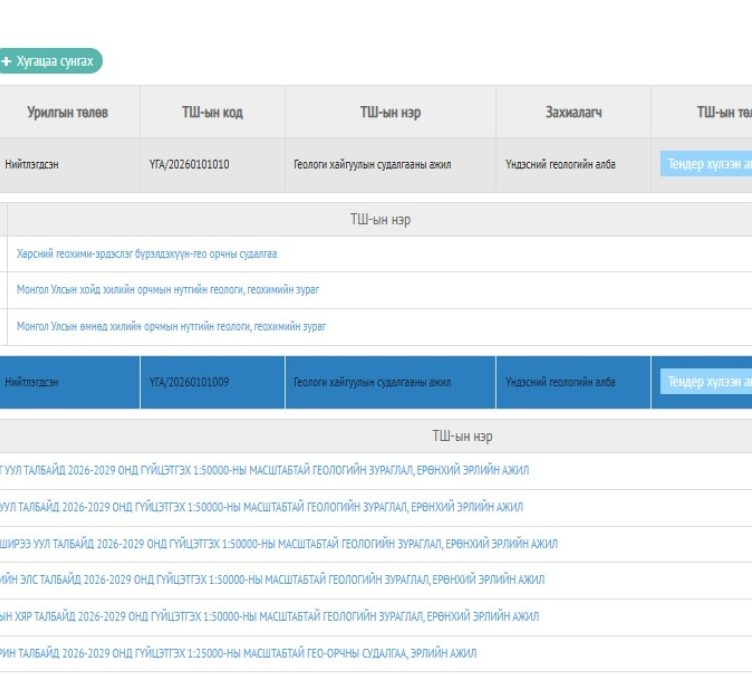This screenshot has width=752, height=675.
Task: Click Үндэсний геологийн алба in blue row
Action: click(x=560, y=382)
